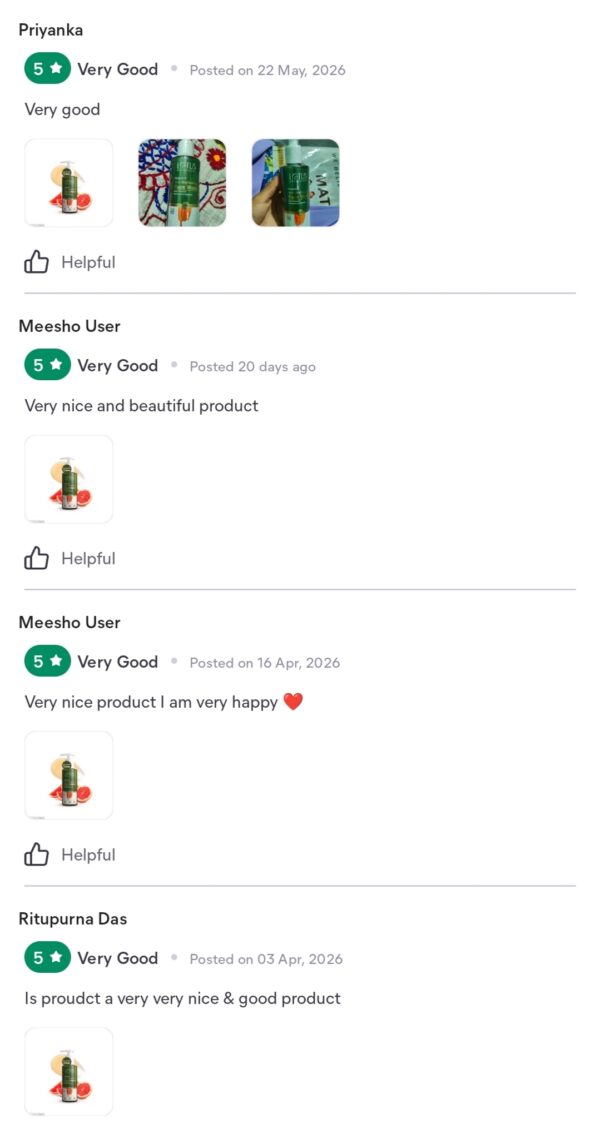Open thumbnail under Ritupurna Das's review
600x1138 pixels.
point(69,1071)
